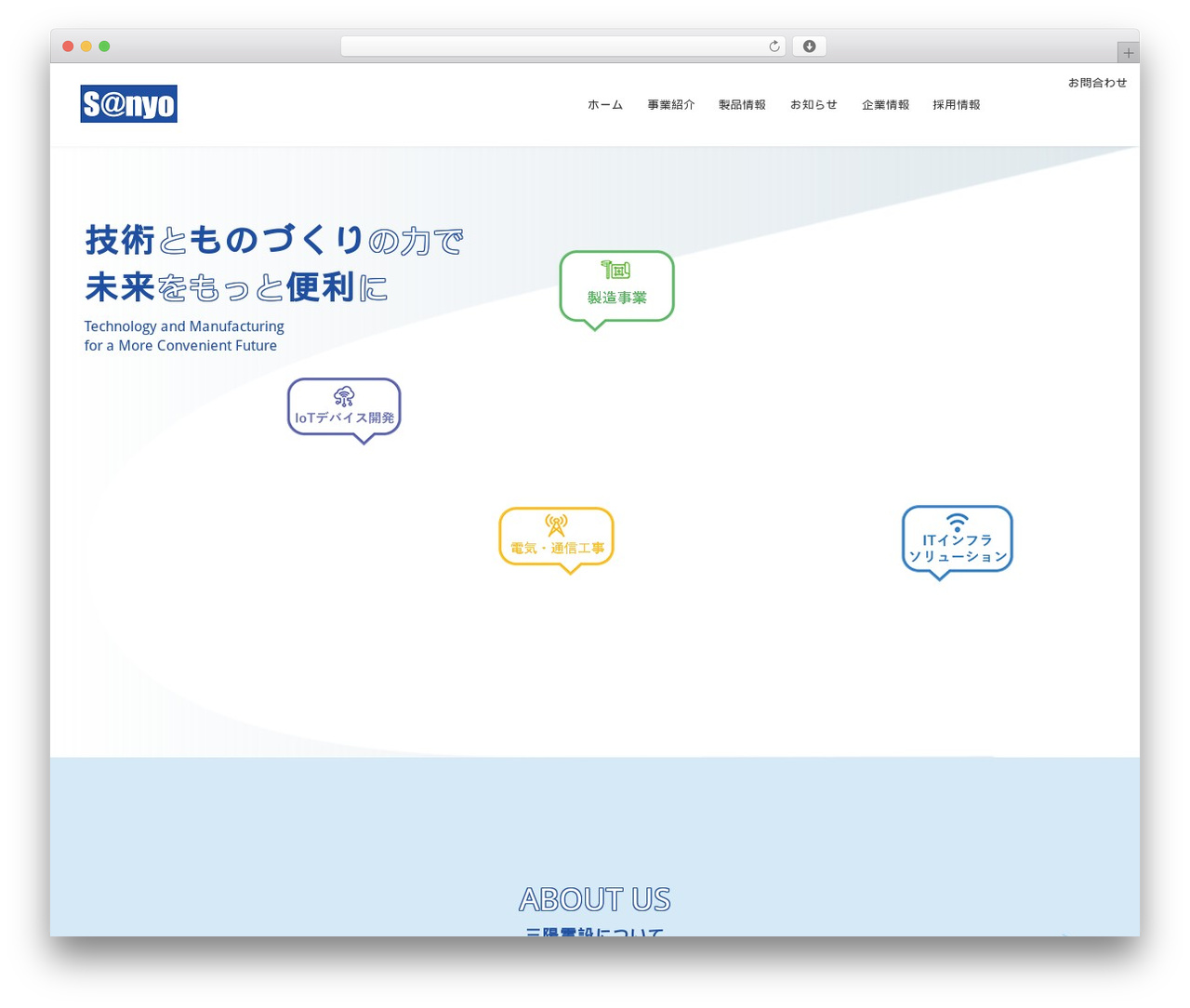Open 電気・通信工事 label
Screen dimensions: 1190x1008
click(x=557, y=549)
